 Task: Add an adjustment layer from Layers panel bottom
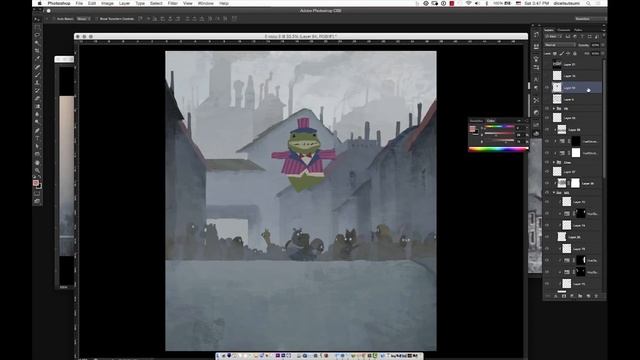pos(571,296)
